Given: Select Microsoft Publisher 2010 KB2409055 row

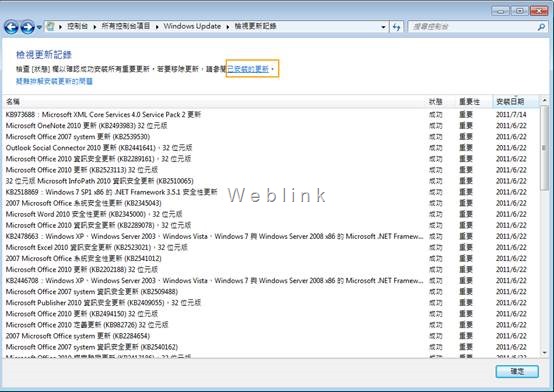Looking at the screenshot, I should (x=271, y=303).
